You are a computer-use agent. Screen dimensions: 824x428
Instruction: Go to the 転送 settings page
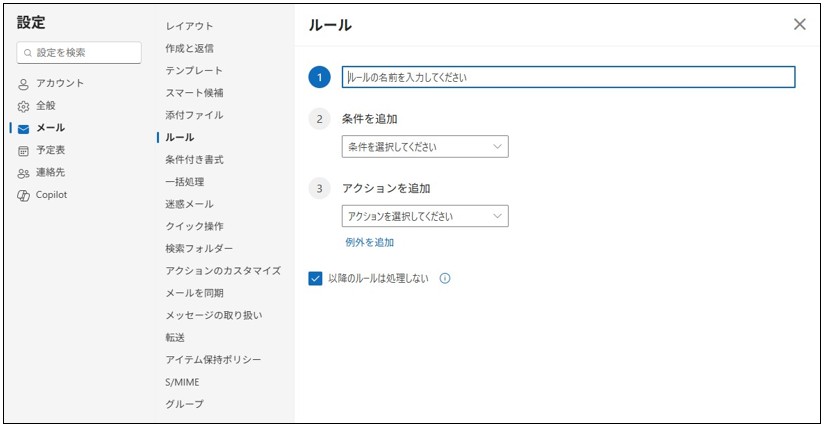coord(175,338)
